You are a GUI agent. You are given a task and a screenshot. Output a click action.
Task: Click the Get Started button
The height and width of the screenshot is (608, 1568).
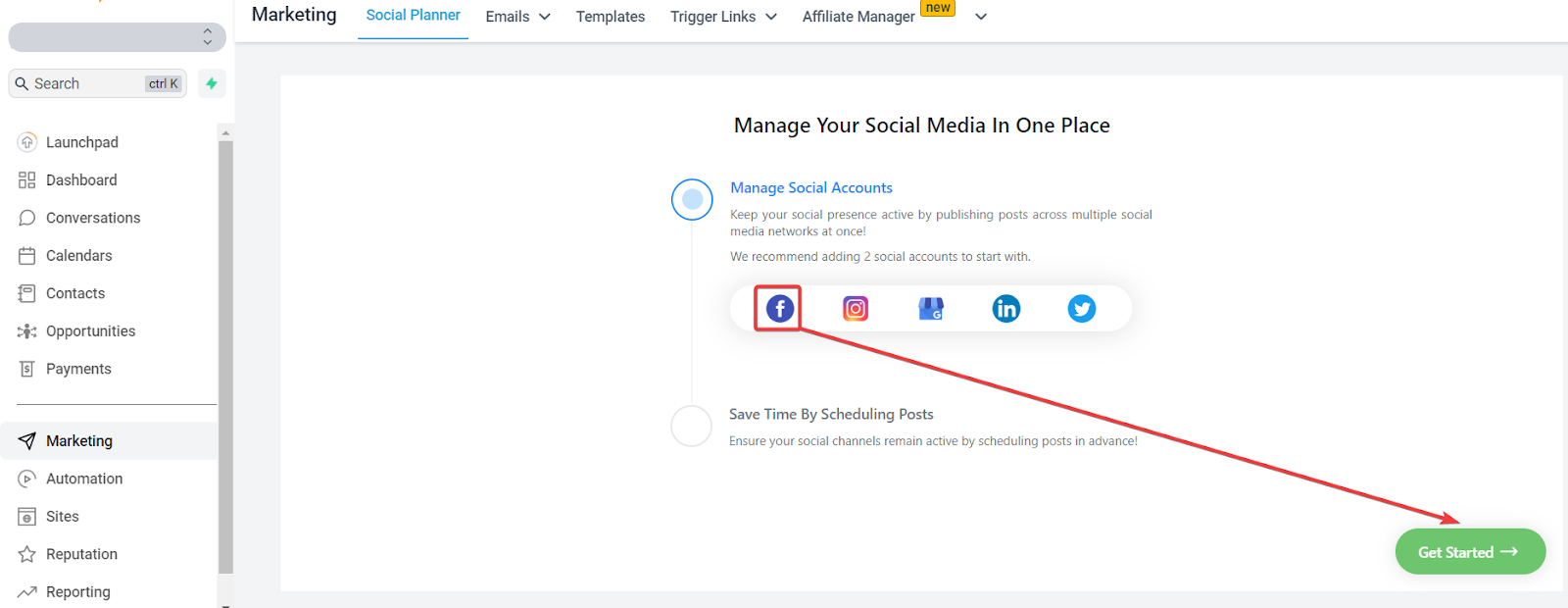(1470, 552)
